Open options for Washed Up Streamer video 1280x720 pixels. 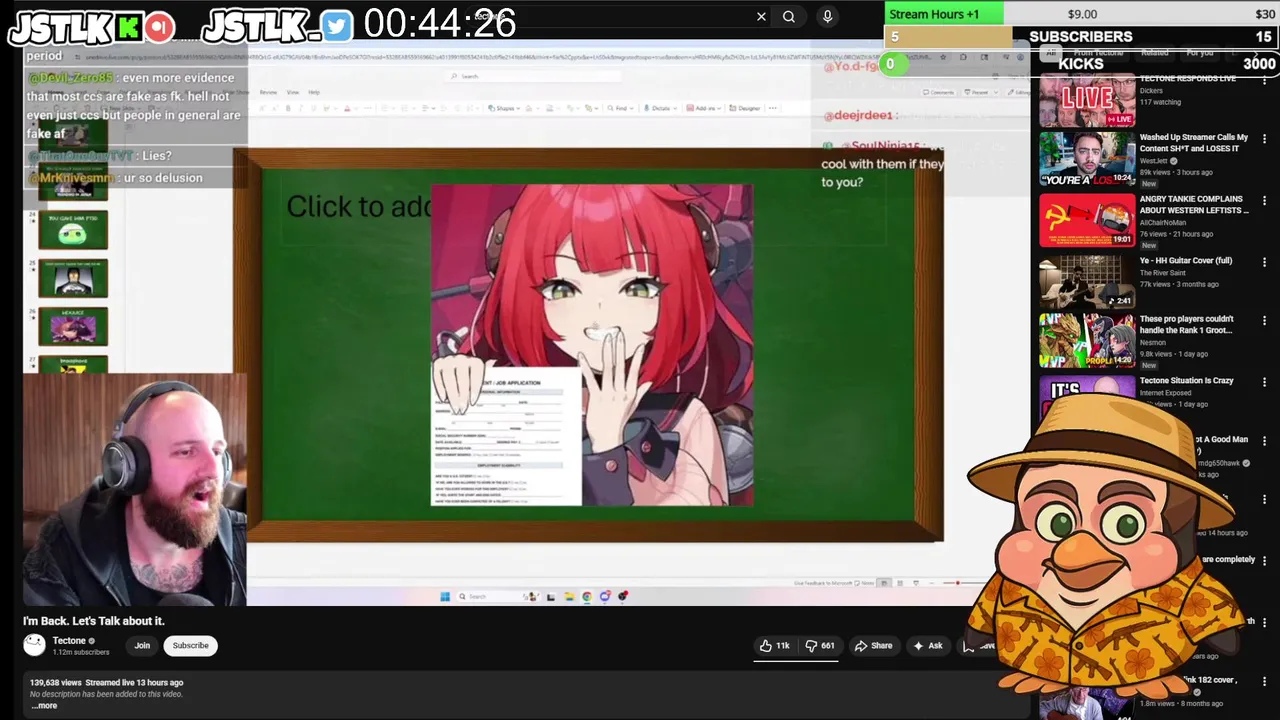click(x=1264, y=140)
